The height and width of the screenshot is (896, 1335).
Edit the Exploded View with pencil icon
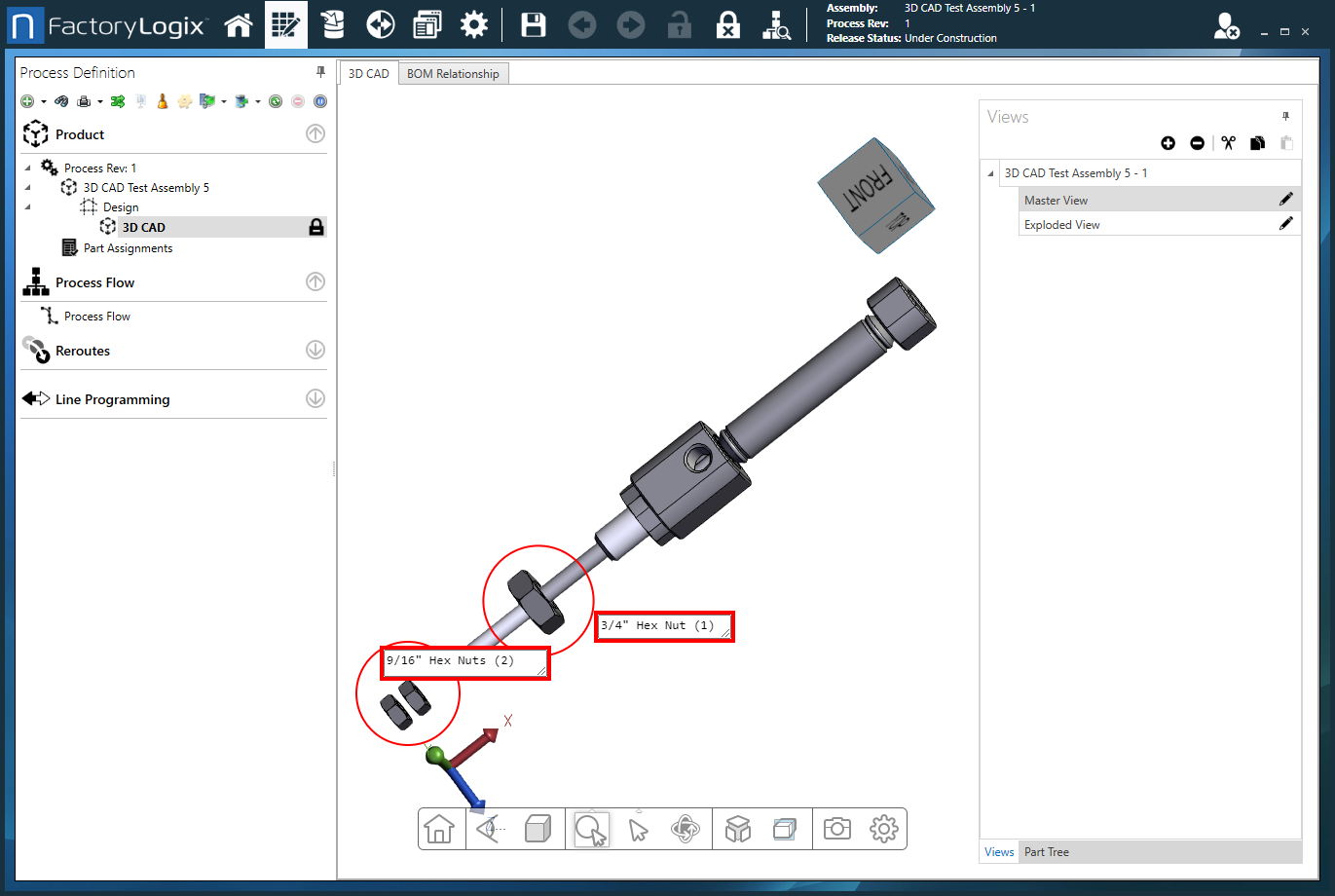click(1285, 224)
